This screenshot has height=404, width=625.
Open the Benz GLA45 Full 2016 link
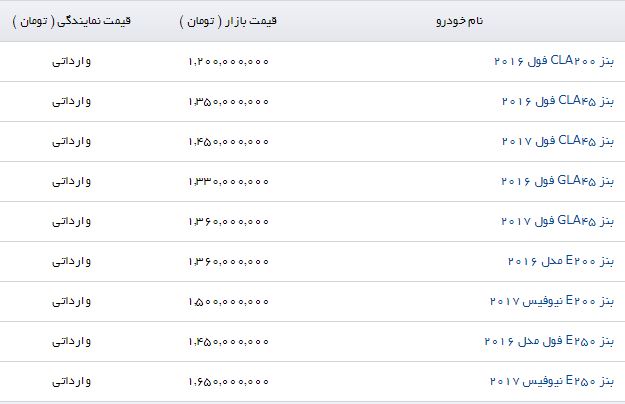(558, 181)
